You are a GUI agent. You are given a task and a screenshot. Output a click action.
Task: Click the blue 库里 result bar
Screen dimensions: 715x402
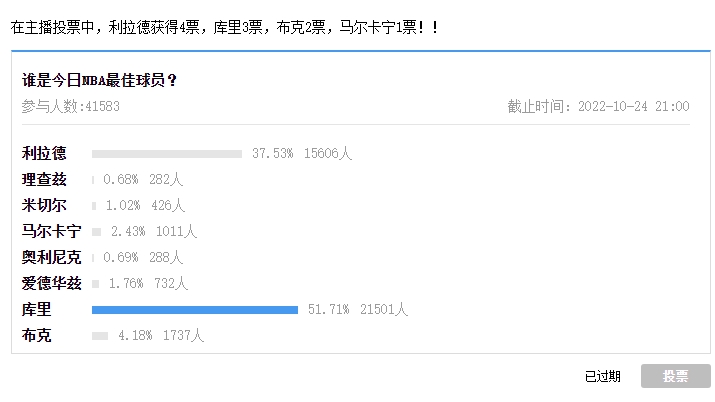(x=195, y=310)
